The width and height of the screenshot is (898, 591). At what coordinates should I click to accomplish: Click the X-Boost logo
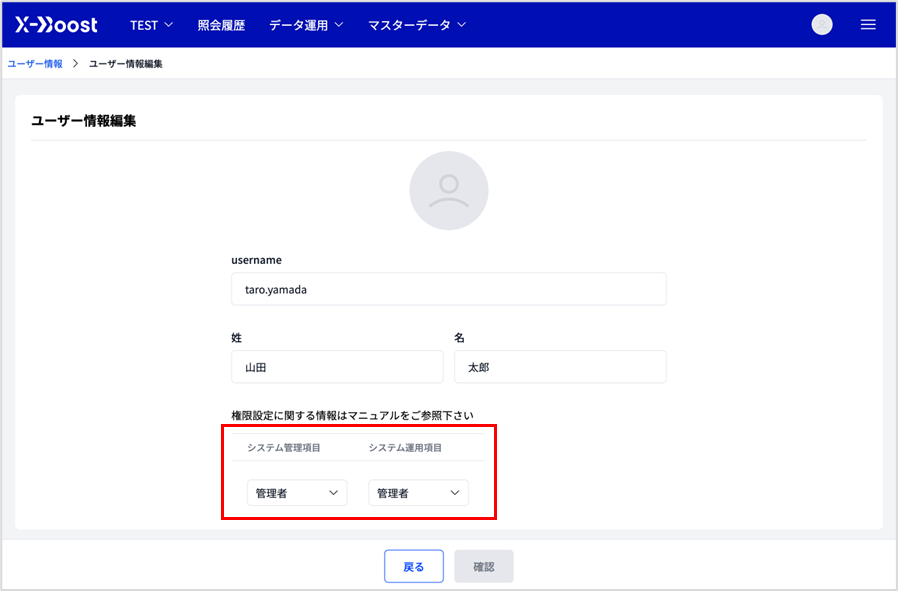click(56, 25)
